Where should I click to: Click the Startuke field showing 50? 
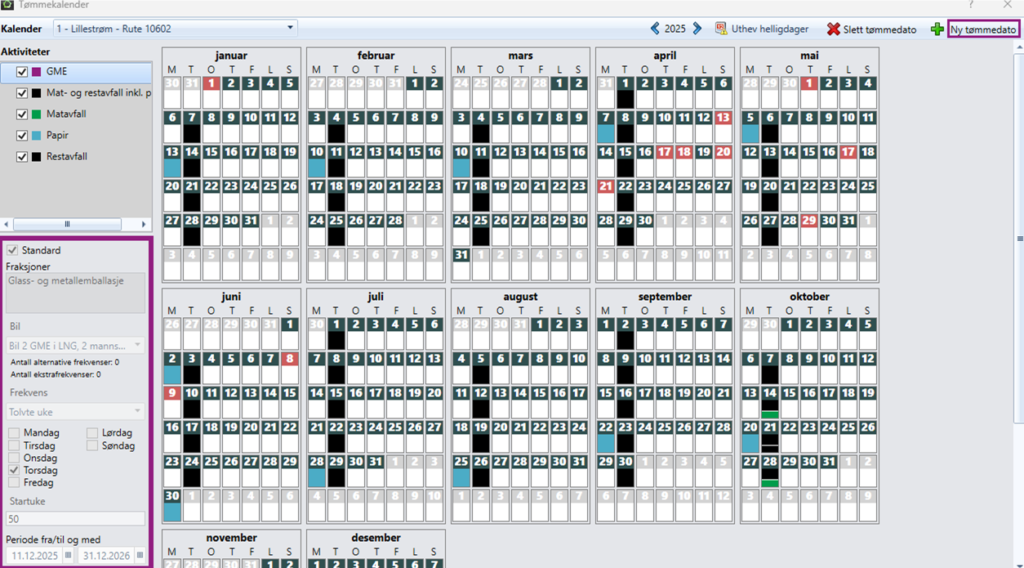[76, 519]
